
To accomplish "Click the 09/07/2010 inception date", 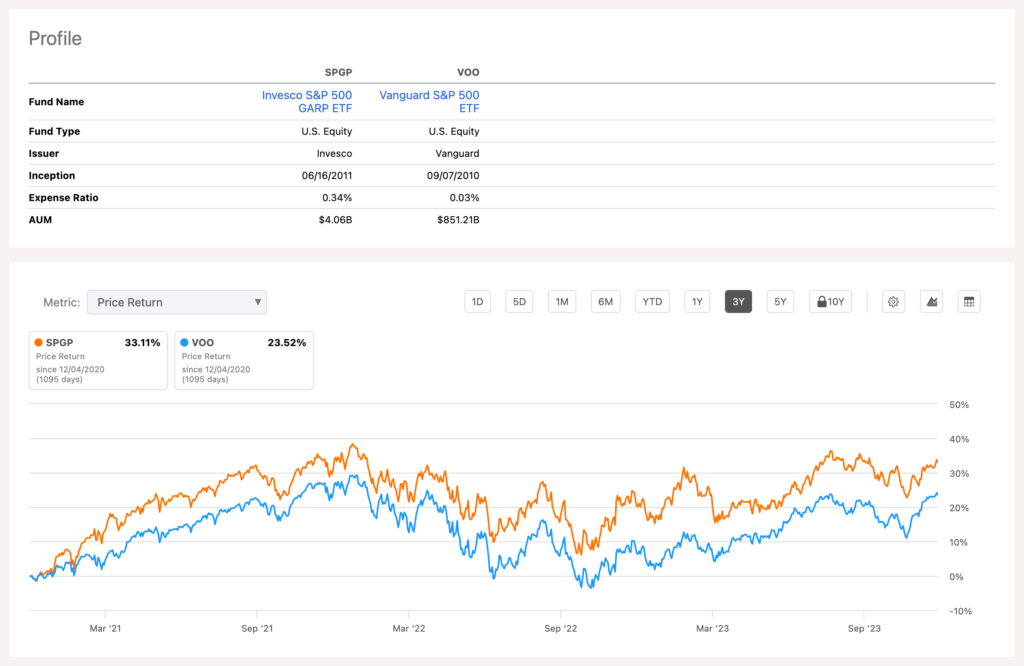I will pos(453,176).
